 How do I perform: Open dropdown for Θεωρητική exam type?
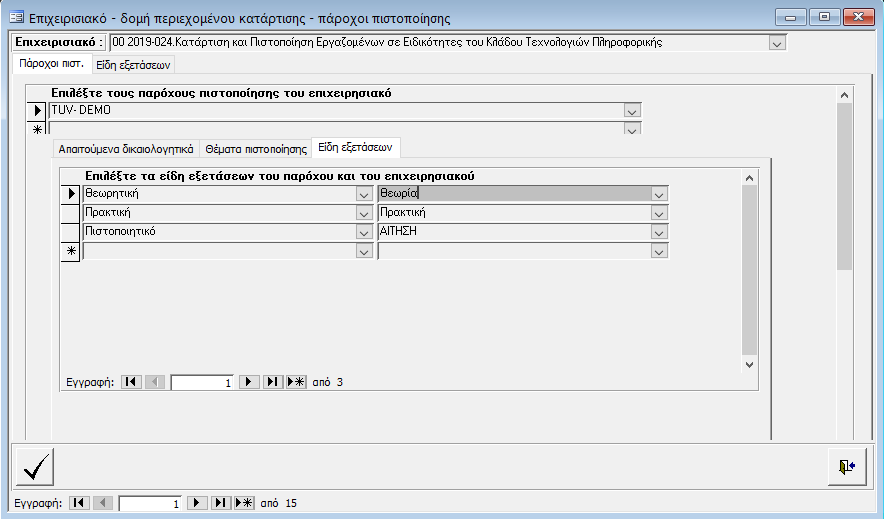364,194
